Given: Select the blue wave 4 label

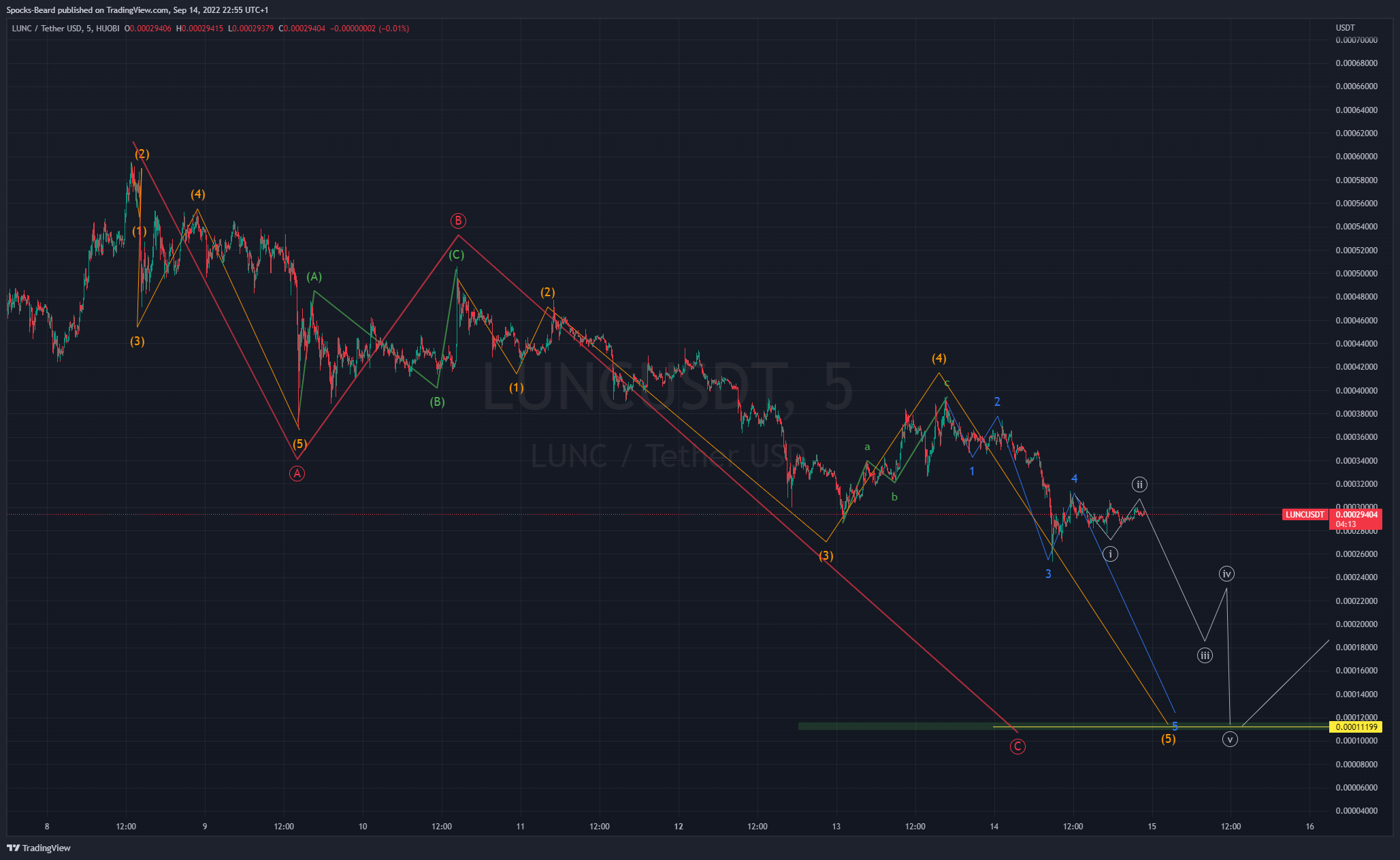Looking at the screenshot, I should click(1074, 479).
